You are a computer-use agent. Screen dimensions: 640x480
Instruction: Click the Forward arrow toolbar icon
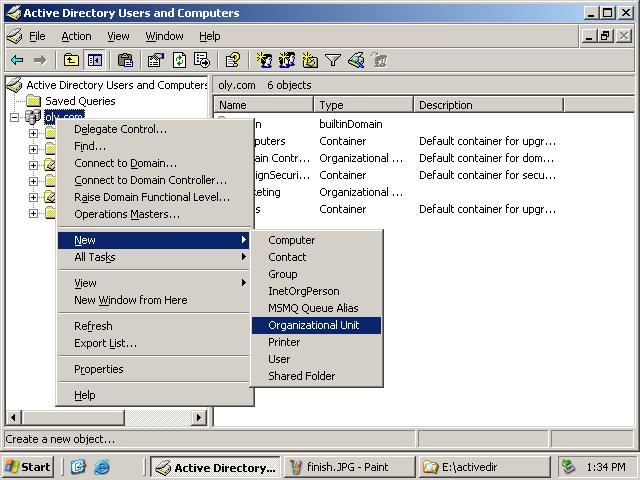[40, 60]
